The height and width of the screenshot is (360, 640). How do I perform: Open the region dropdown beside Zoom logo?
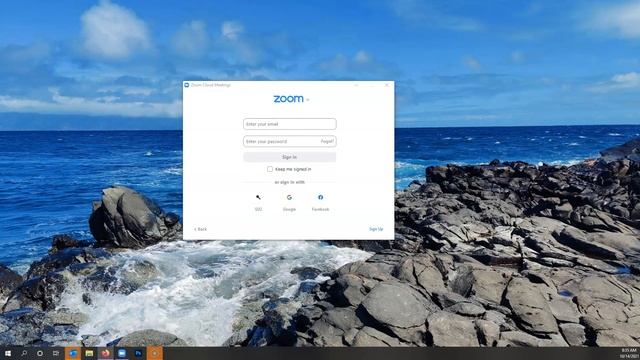308,100
